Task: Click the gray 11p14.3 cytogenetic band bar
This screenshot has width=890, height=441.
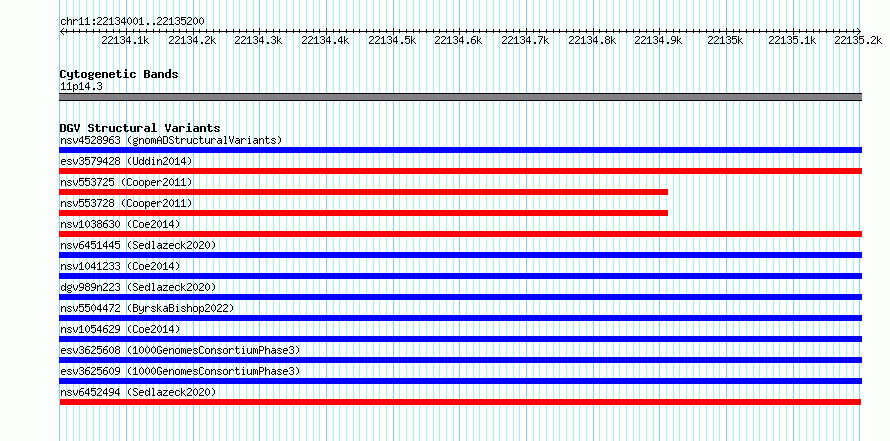Action: pyautogui.click(x=460, y=97)
